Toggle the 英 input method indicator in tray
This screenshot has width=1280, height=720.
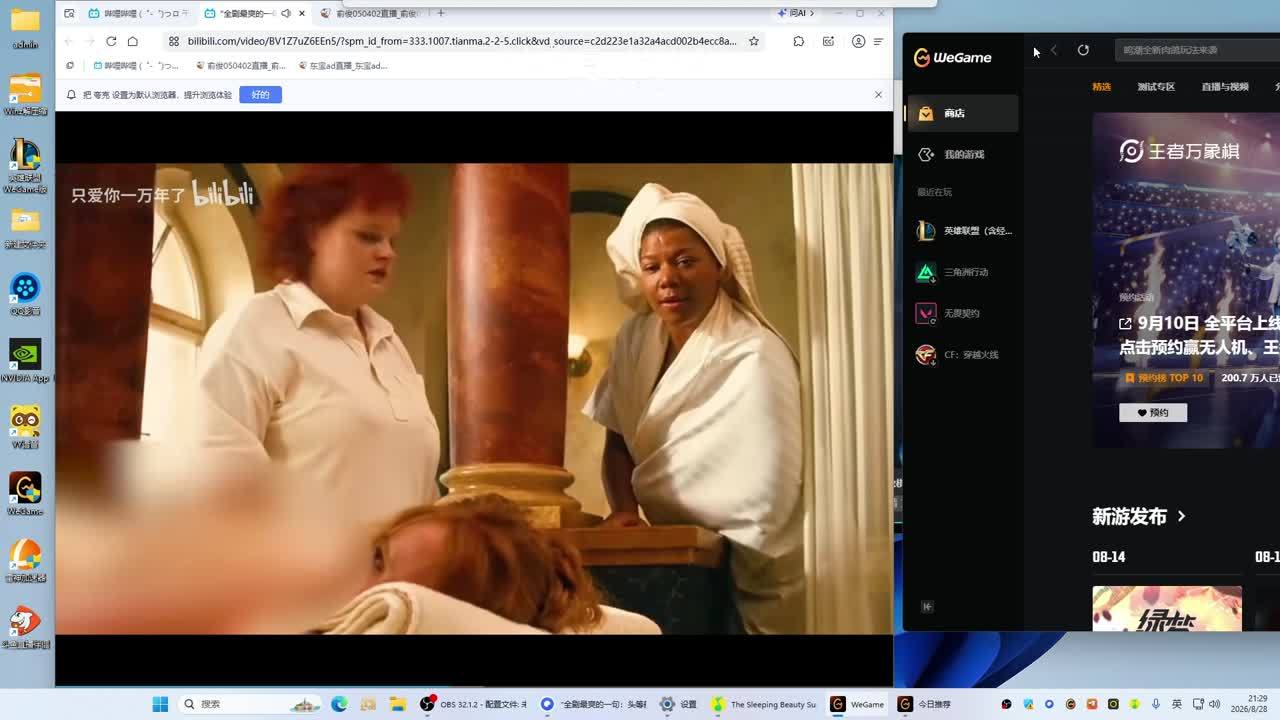pos(1177,704)
